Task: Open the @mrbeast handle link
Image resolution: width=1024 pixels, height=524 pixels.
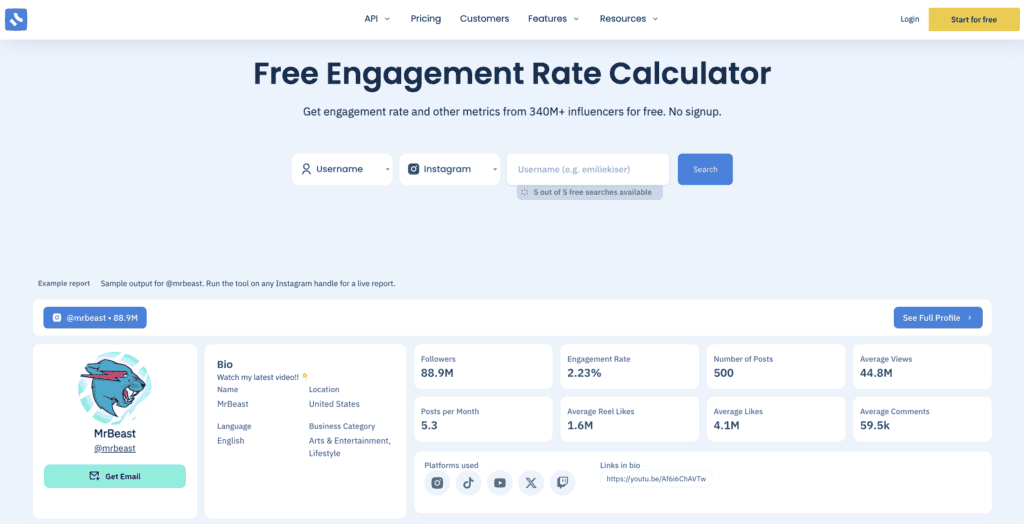Action: (x=115, y=449)
